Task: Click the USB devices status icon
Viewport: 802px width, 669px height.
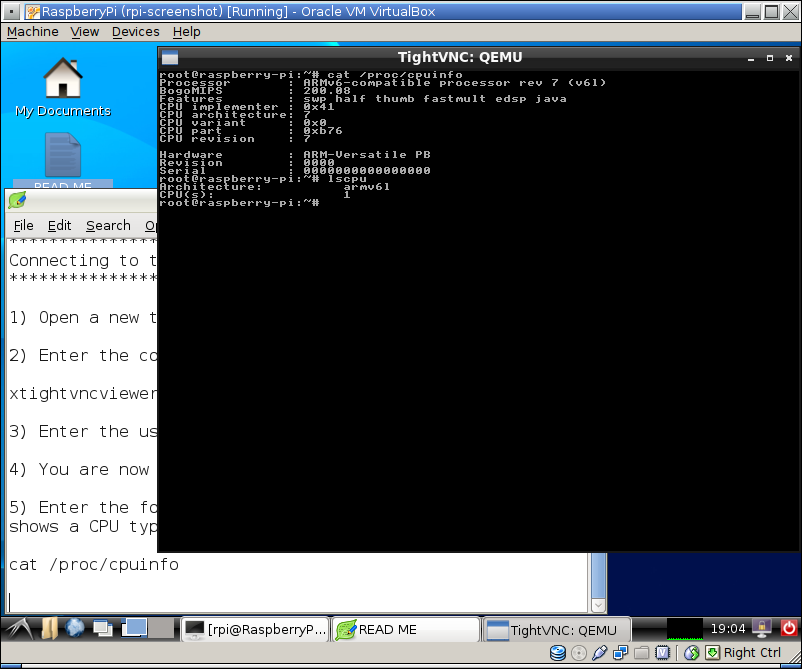Action: coord(599,653)
